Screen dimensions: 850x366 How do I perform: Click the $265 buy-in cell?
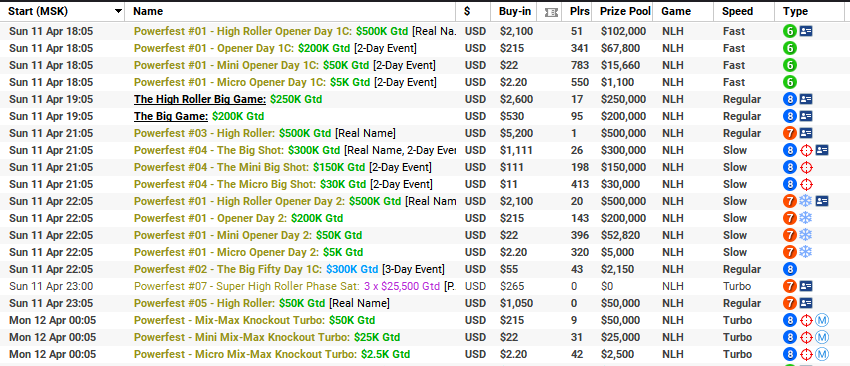[512, 286]
